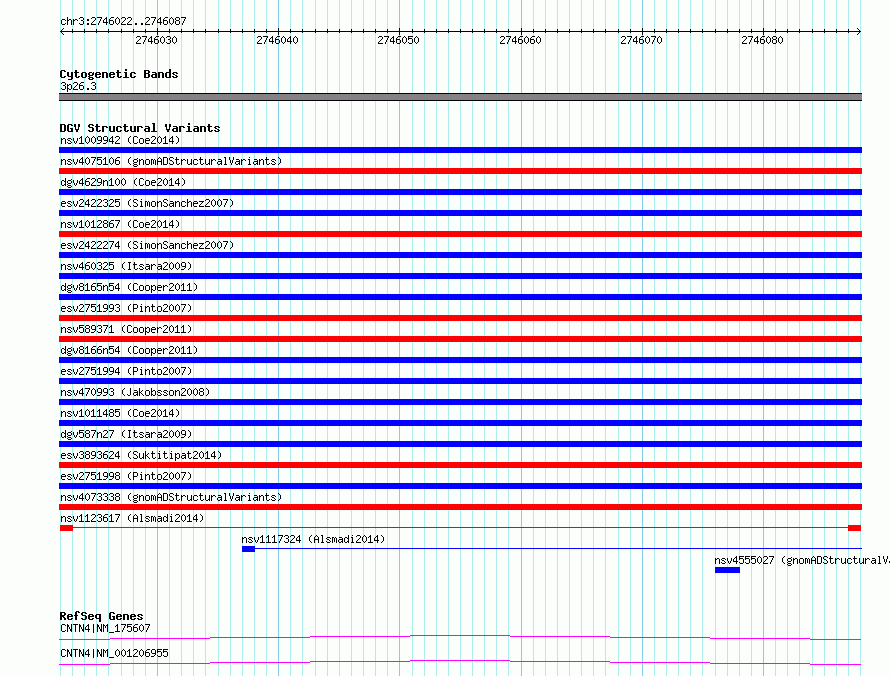Select the 3p26.3 band label

click(78, 86)
